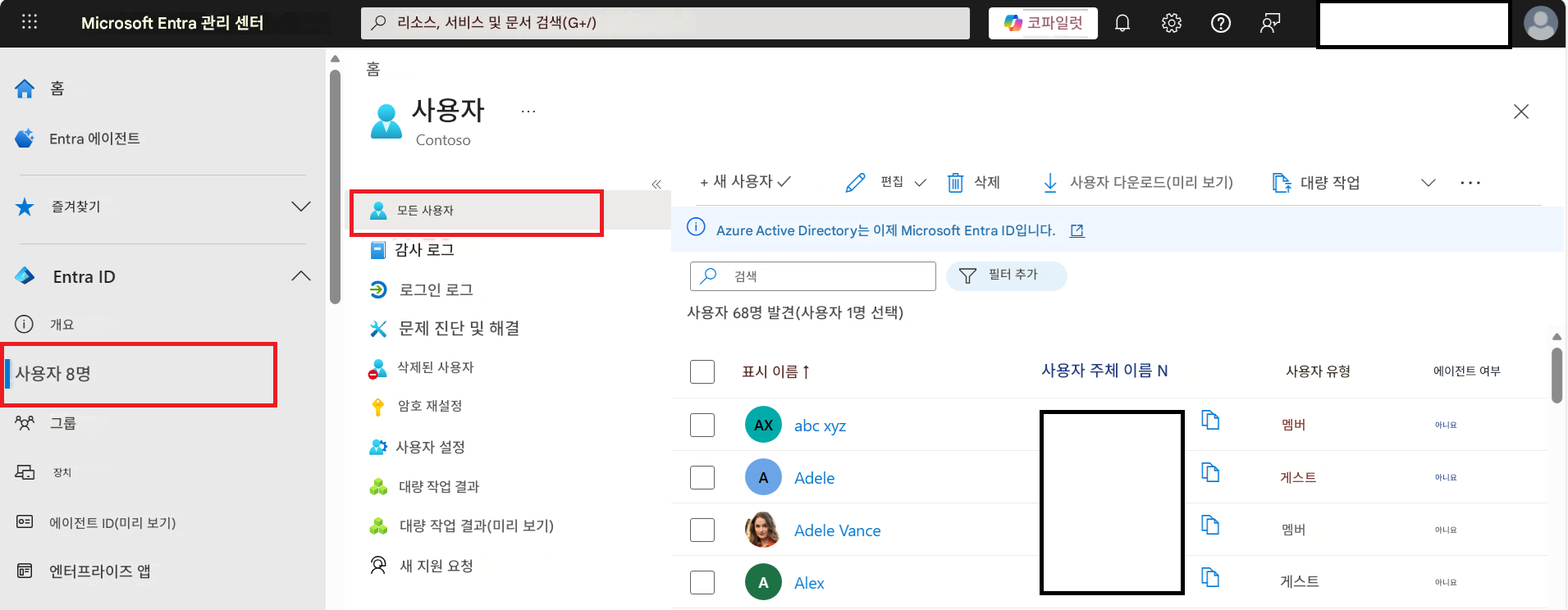This screenshot has width=1568, height=610.
Task: Expand the Favorites section chevron
Action: click(301, 207)
